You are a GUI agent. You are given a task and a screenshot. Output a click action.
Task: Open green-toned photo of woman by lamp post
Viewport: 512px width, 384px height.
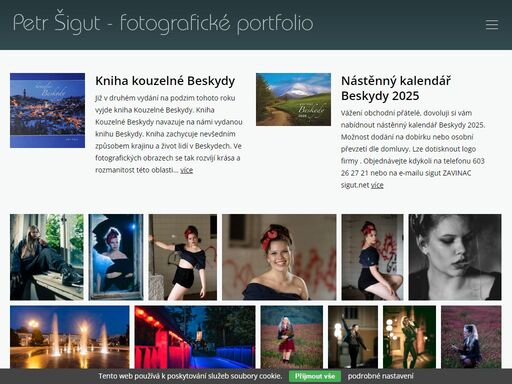click(x=409, y=337)
